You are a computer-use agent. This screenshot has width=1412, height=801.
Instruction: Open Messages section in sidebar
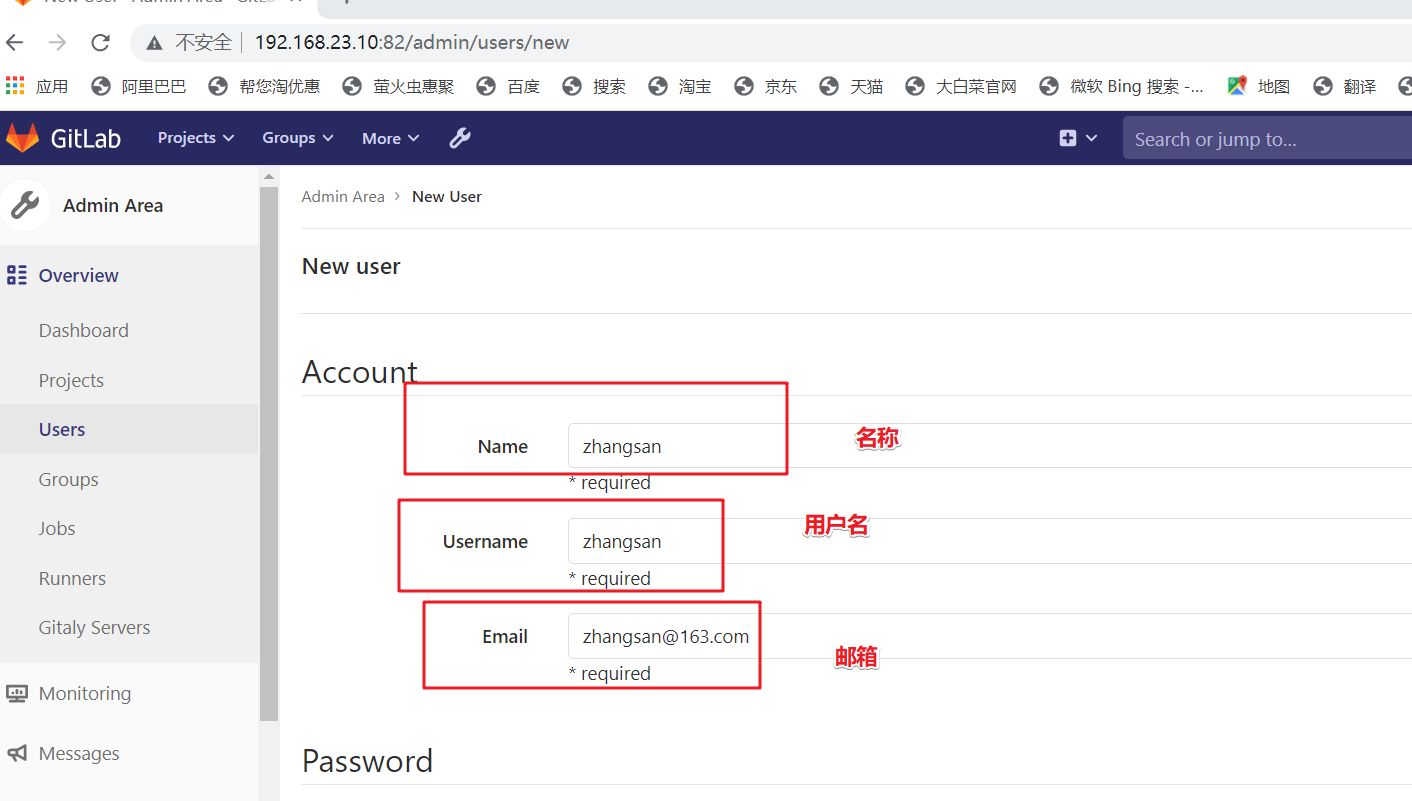pos(79,753)
